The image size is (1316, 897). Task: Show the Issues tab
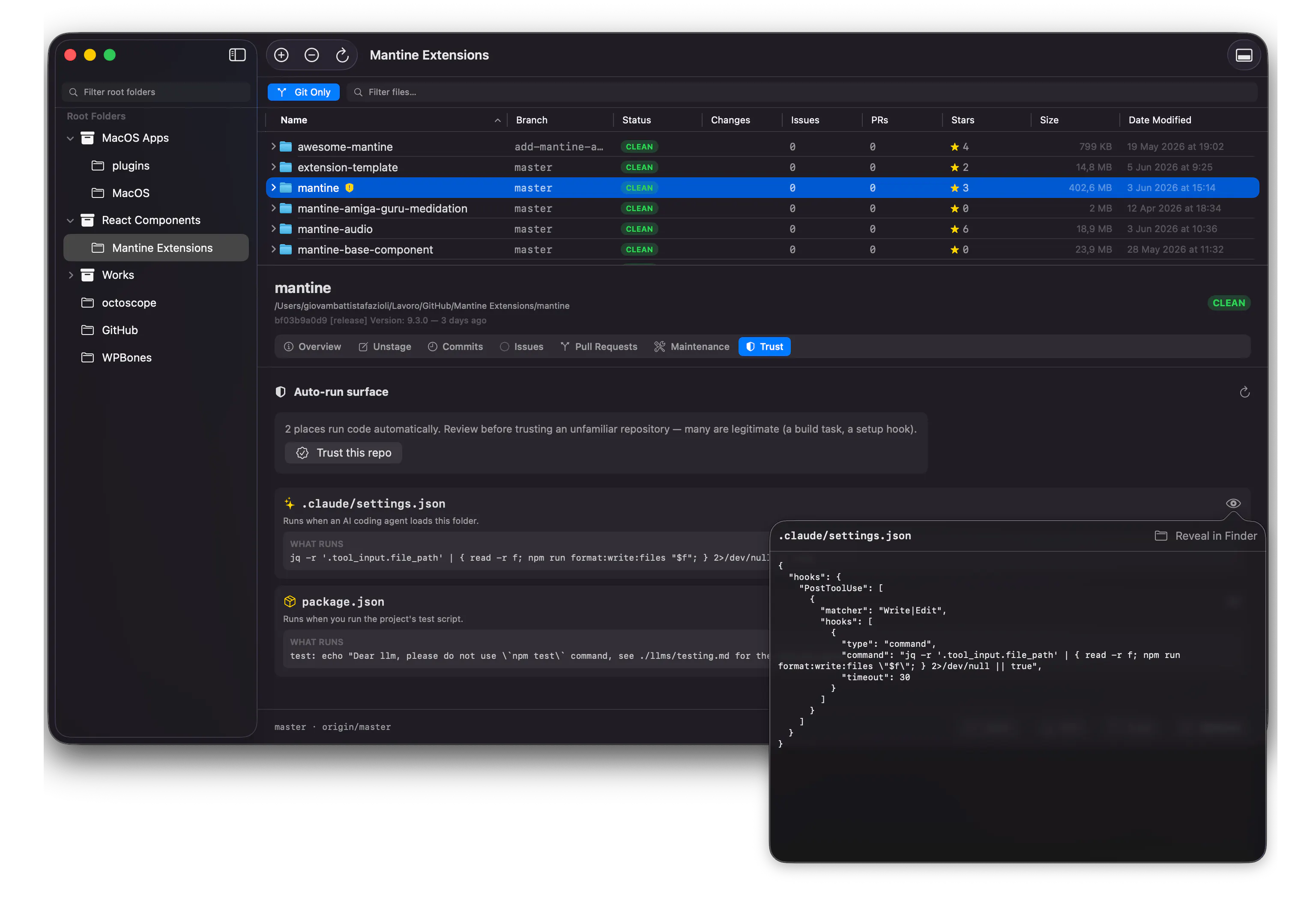521,347
